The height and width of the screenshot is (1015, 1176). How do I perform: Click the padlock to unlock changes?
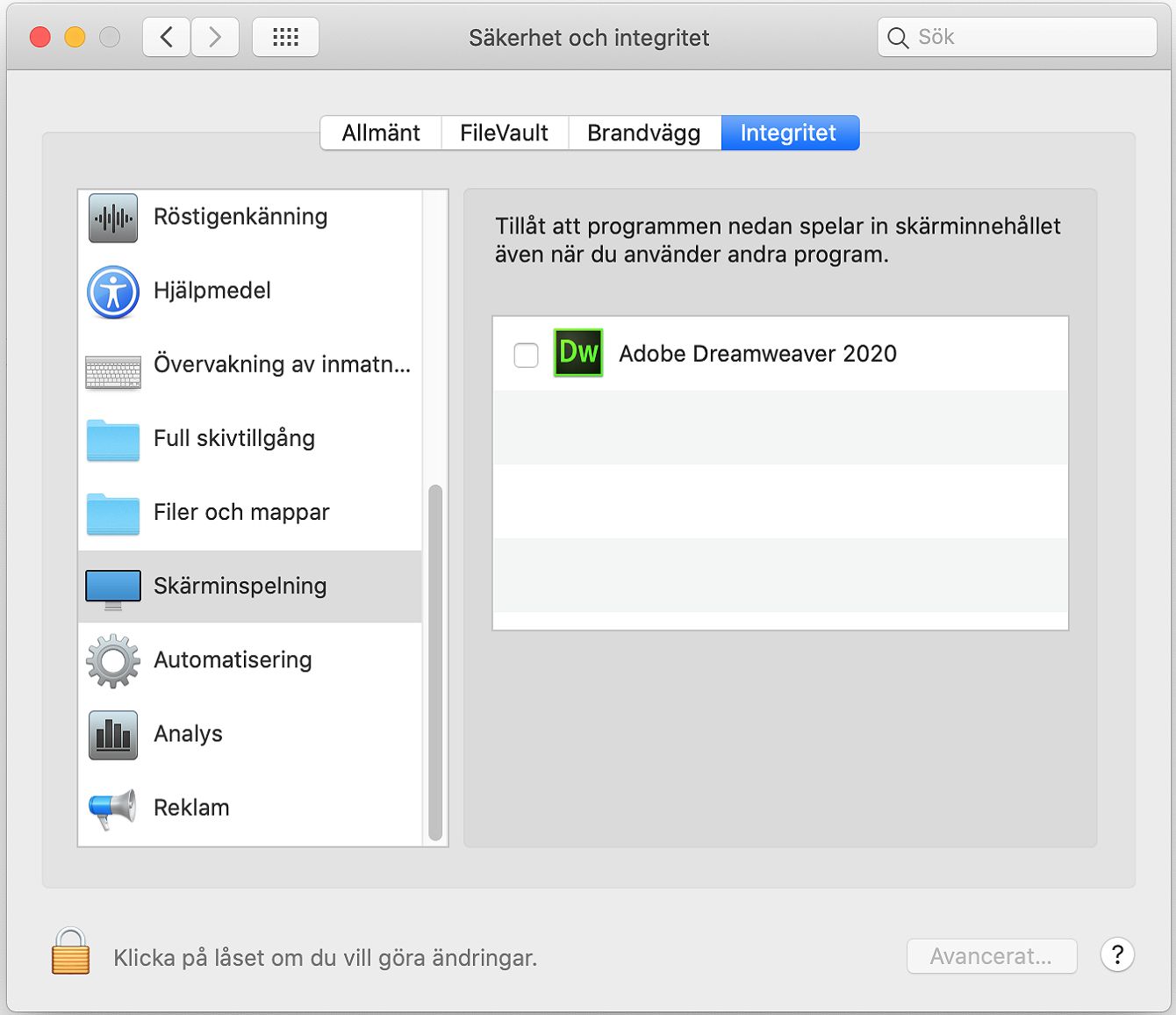[x=70, y=952]
